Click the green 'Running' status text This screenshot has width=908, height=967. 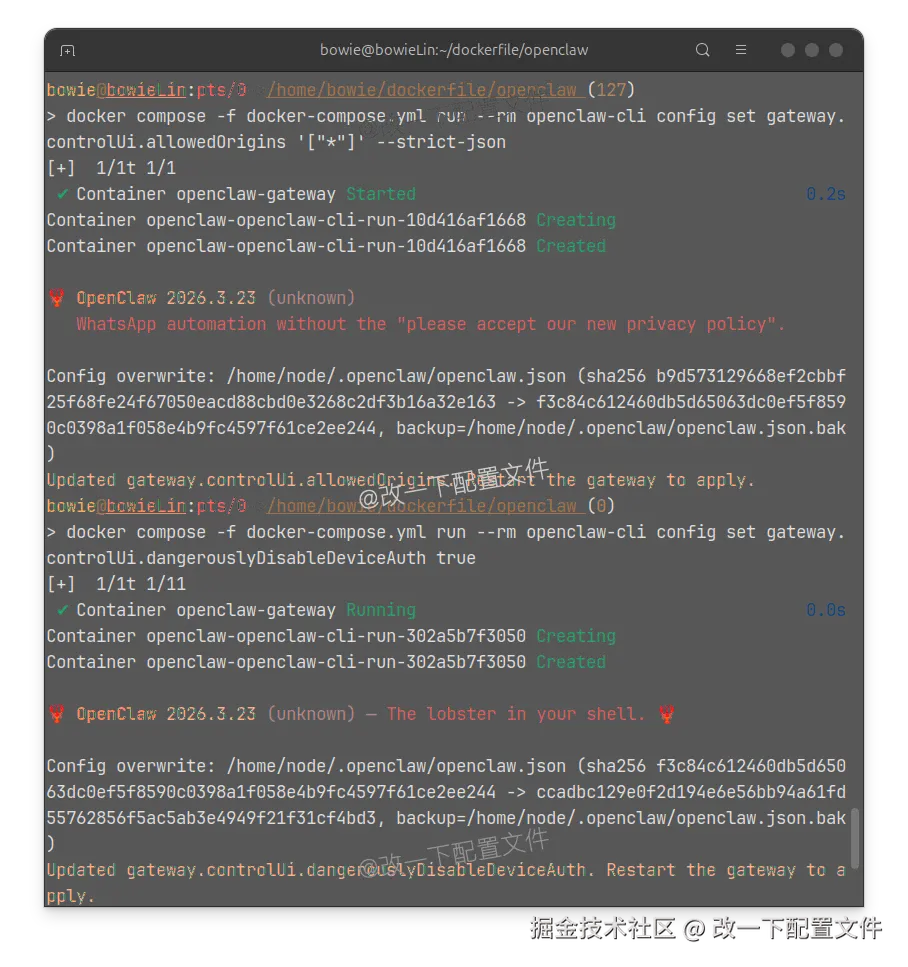tap(381, 611)
